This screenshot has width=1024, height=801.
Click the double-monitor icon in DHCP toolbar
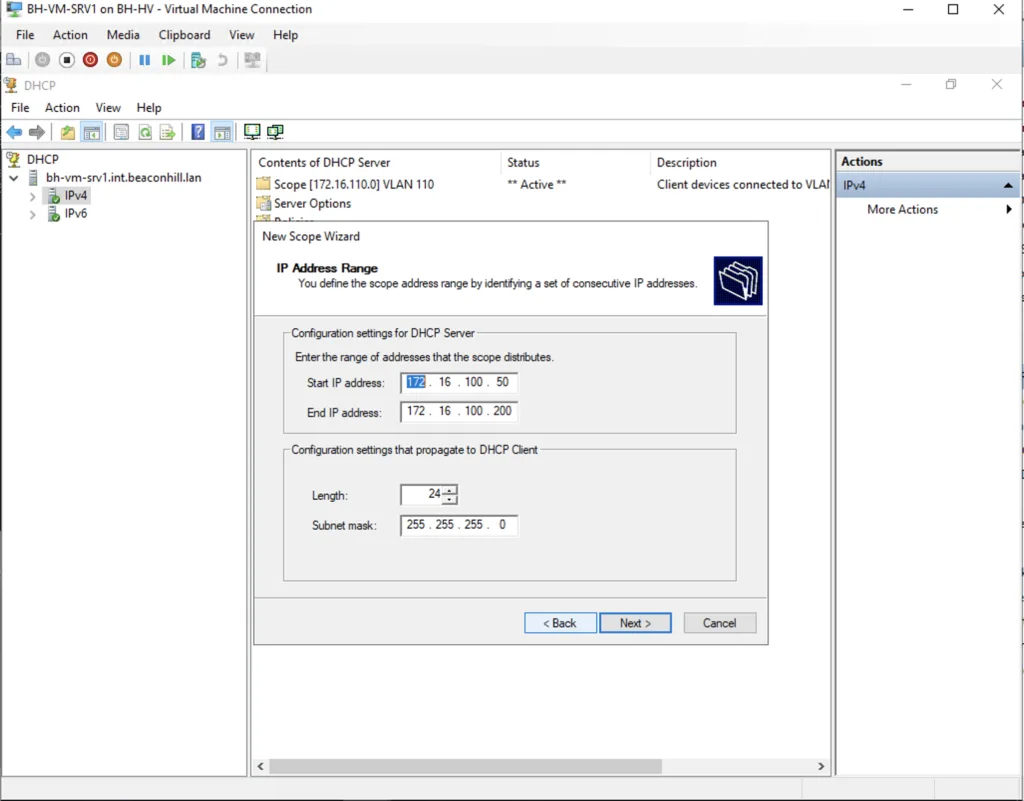[275, 132]
